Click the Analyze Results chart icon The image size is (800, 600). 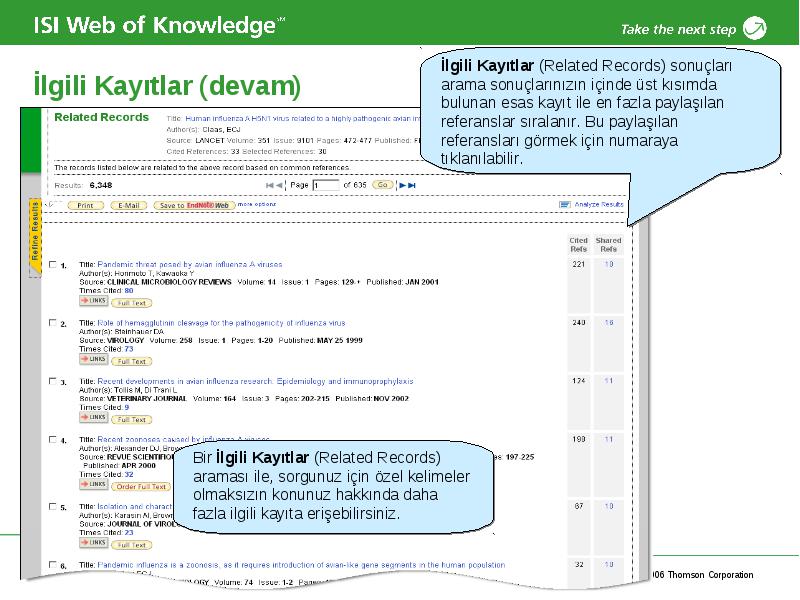[x=564, y=205]
